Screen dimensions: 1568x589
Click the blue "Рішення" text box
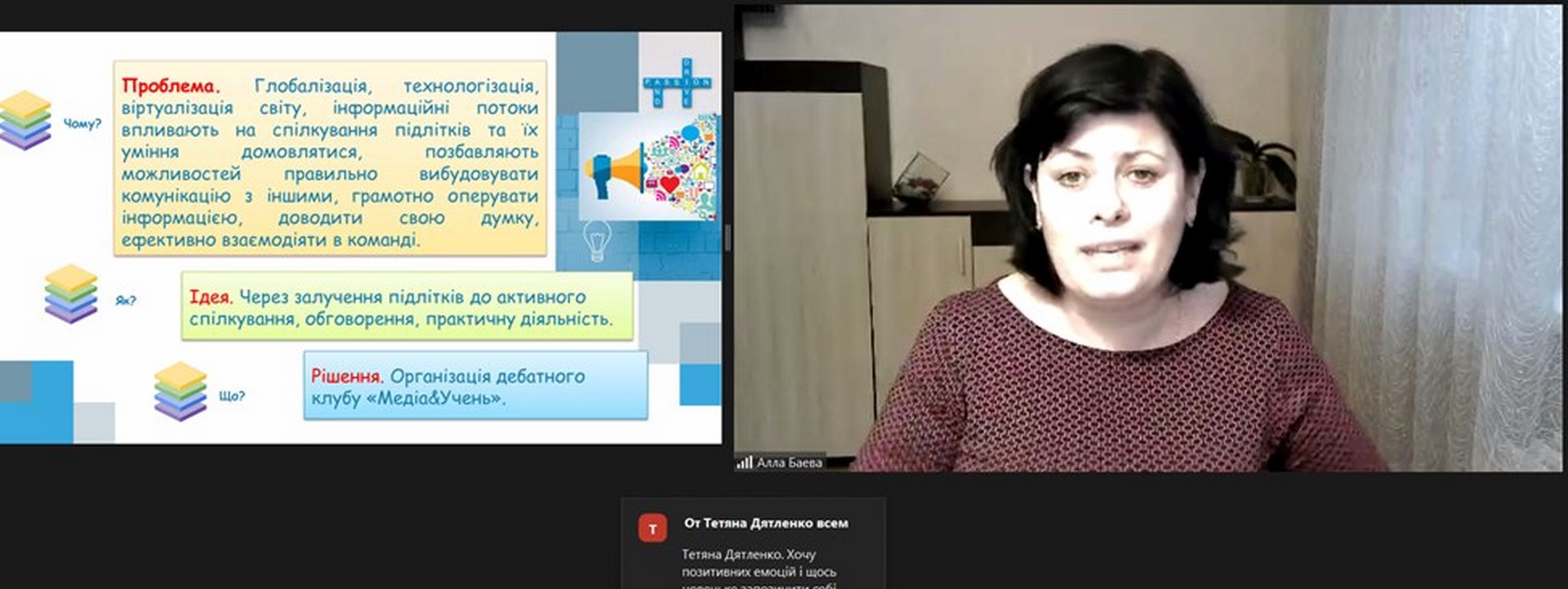coord(475,386)
